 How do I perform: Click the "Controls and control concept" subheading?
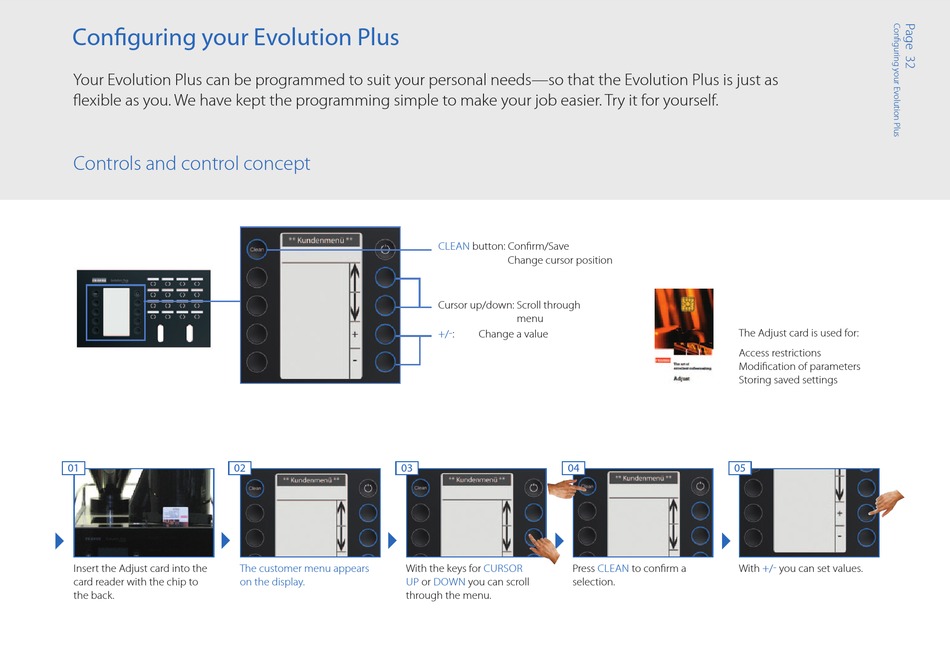191,164
